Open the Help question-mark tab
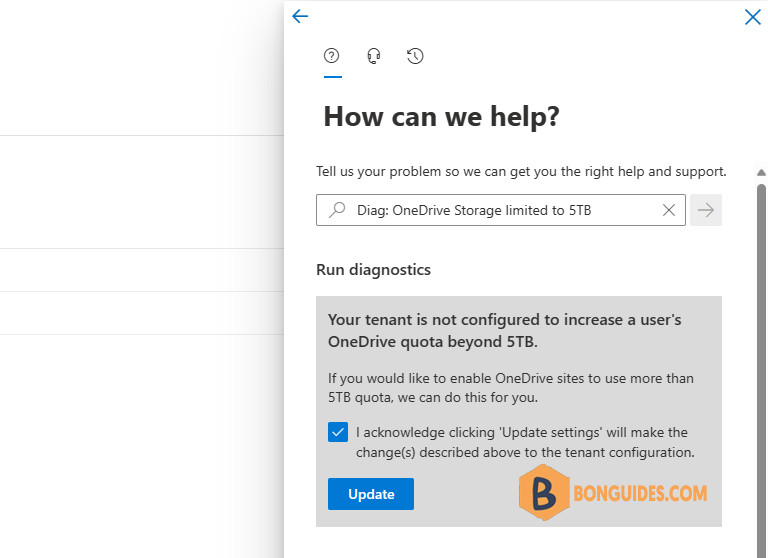The width and height of the screenshot is (768, 558). pyautogui.click(x=332, y=56)
